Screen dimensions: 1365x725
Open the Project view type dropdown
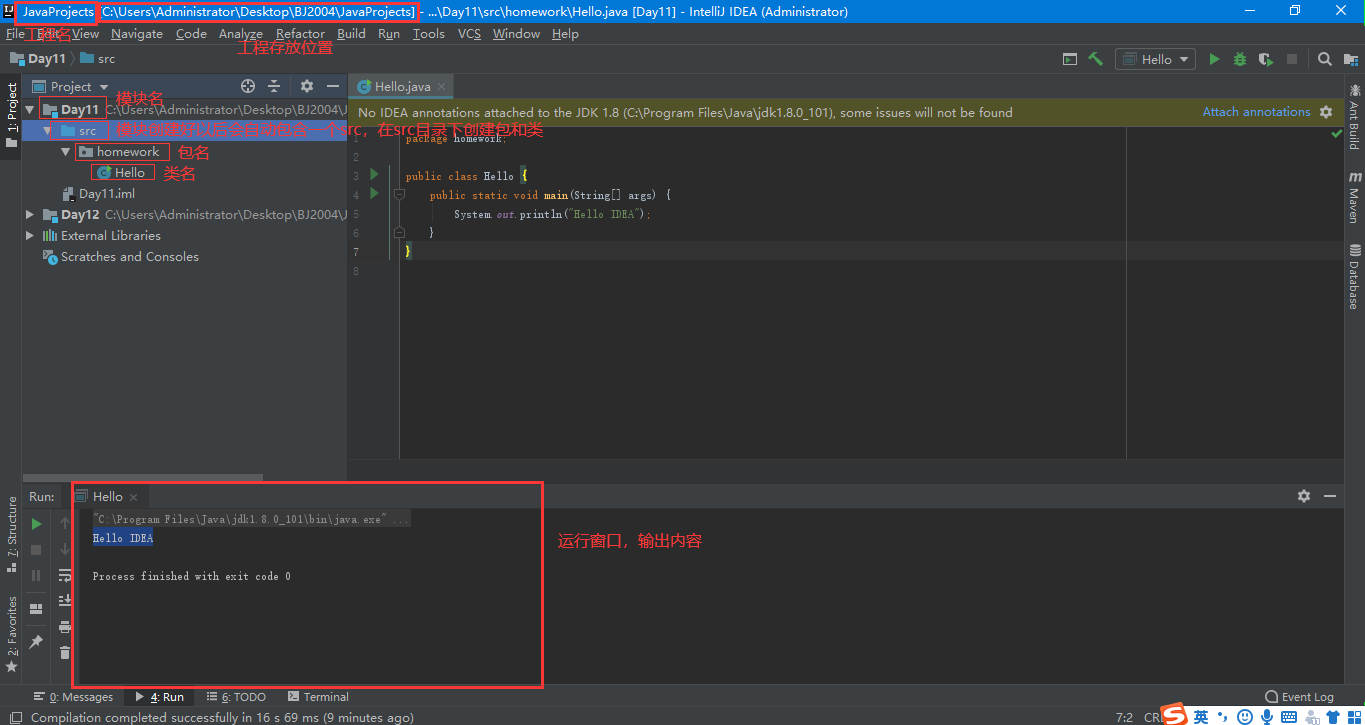coord(71,86)
